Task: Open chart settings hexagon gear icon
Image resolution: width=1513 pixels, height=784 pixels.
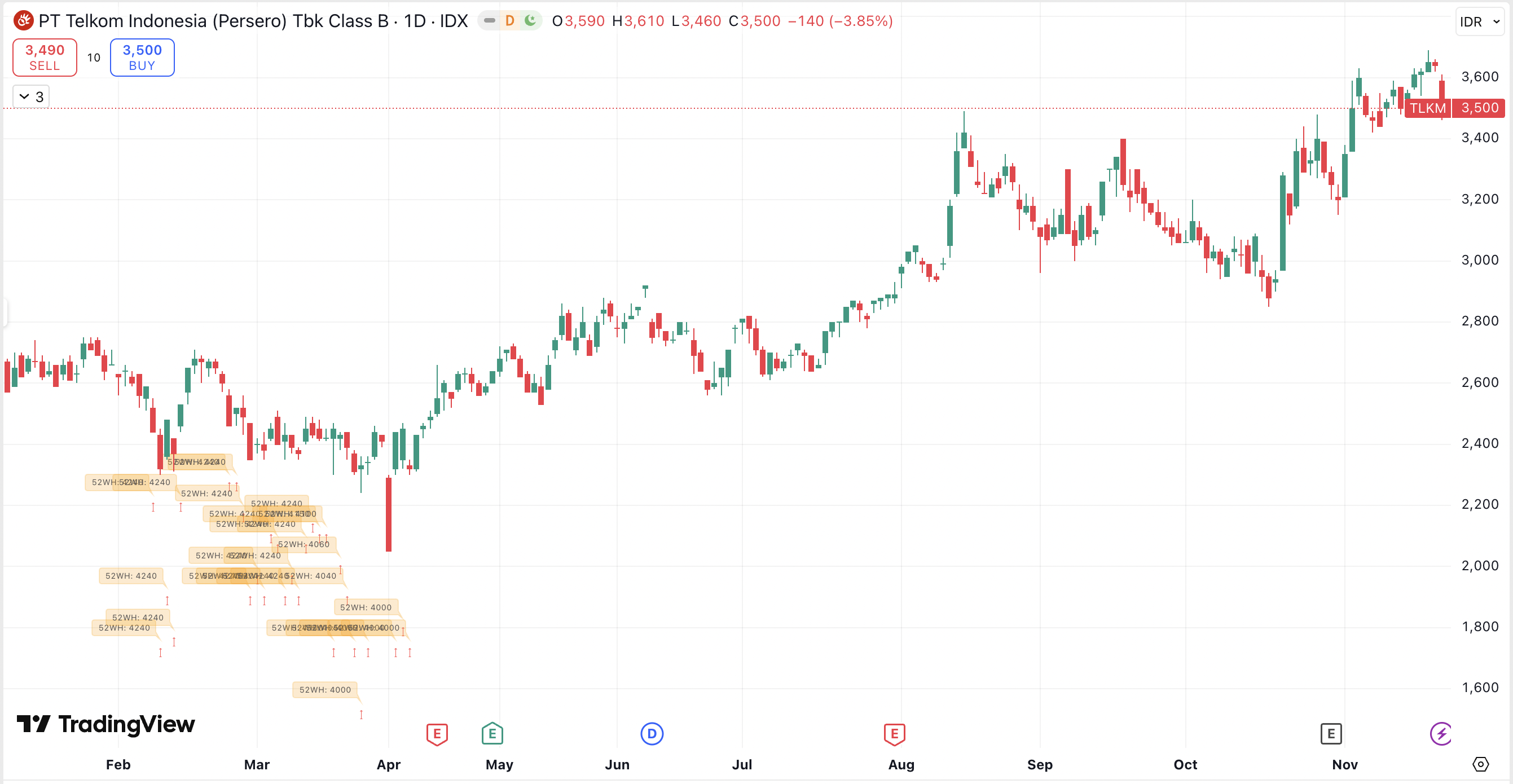Action: [x=1481, y=764]
